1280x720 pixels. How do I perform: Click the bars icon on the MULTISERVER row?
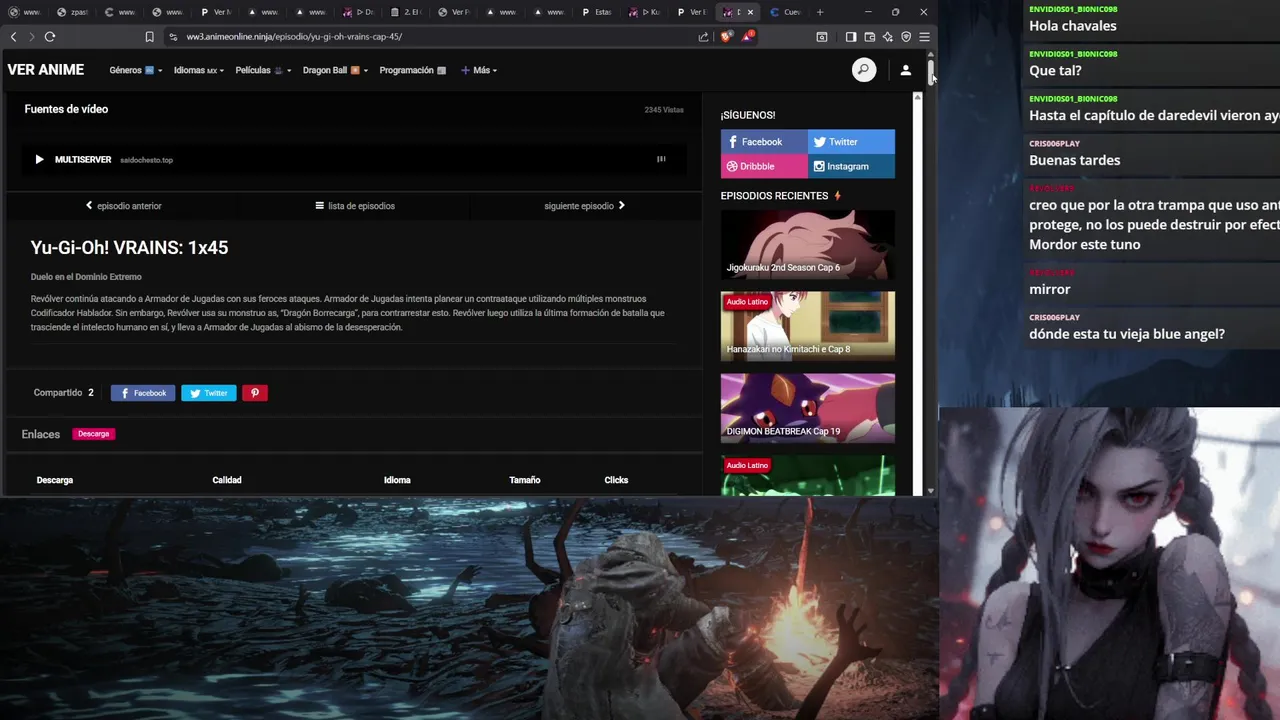coord(661,159)
